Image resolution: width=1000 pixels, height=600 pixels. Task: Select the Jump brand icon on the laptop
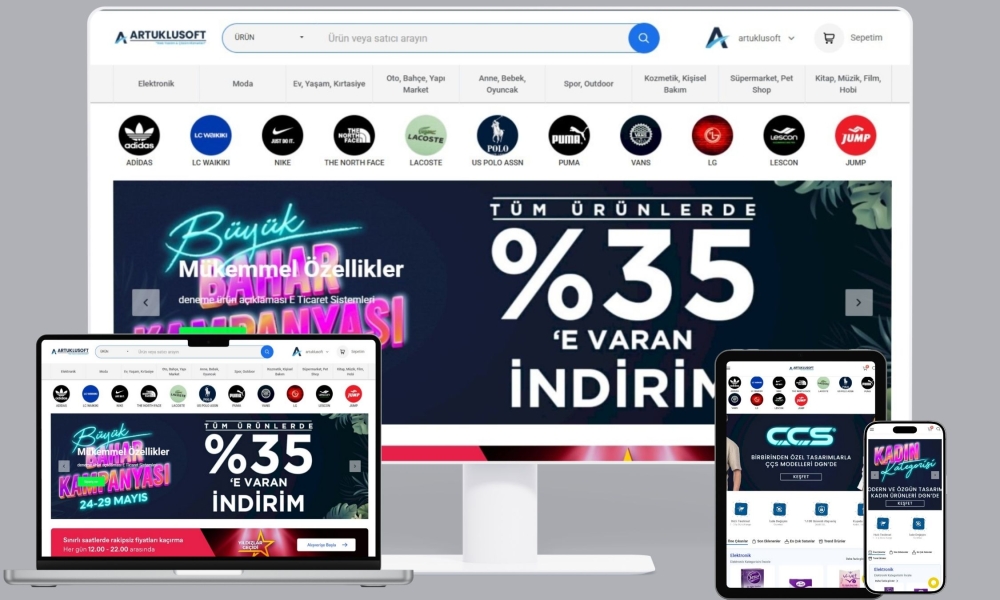pyautogui.click(x=353, y=394)
